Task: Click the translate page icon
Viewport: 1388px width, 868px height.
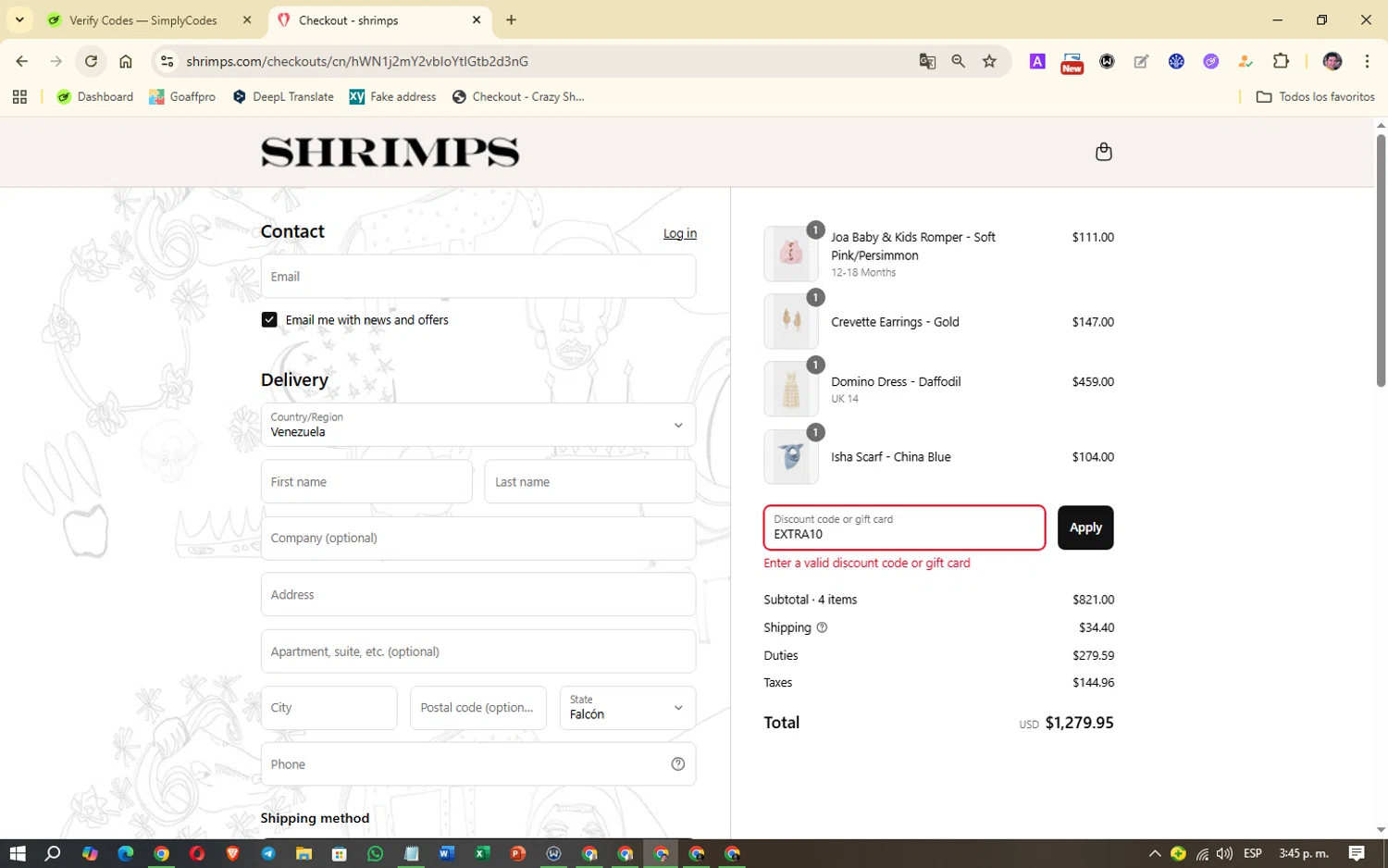Action: [927, 61]
